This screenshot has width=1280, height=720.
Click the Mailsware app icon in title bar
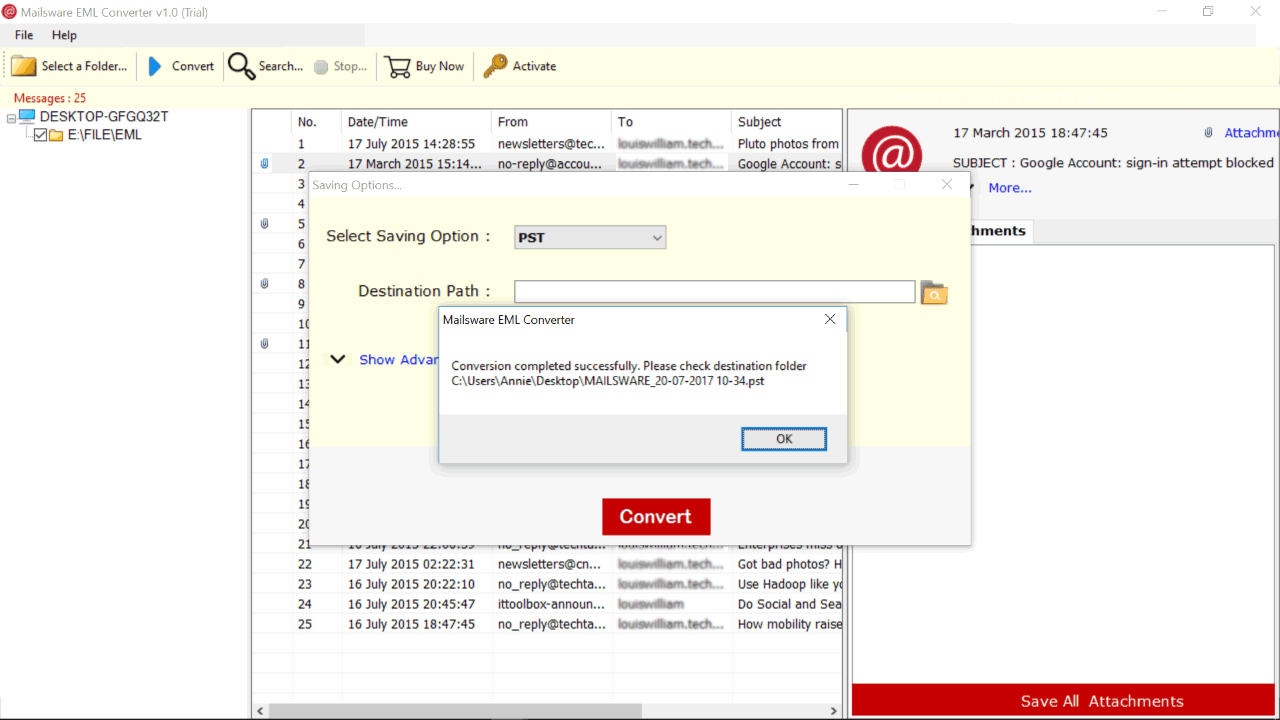10,11
